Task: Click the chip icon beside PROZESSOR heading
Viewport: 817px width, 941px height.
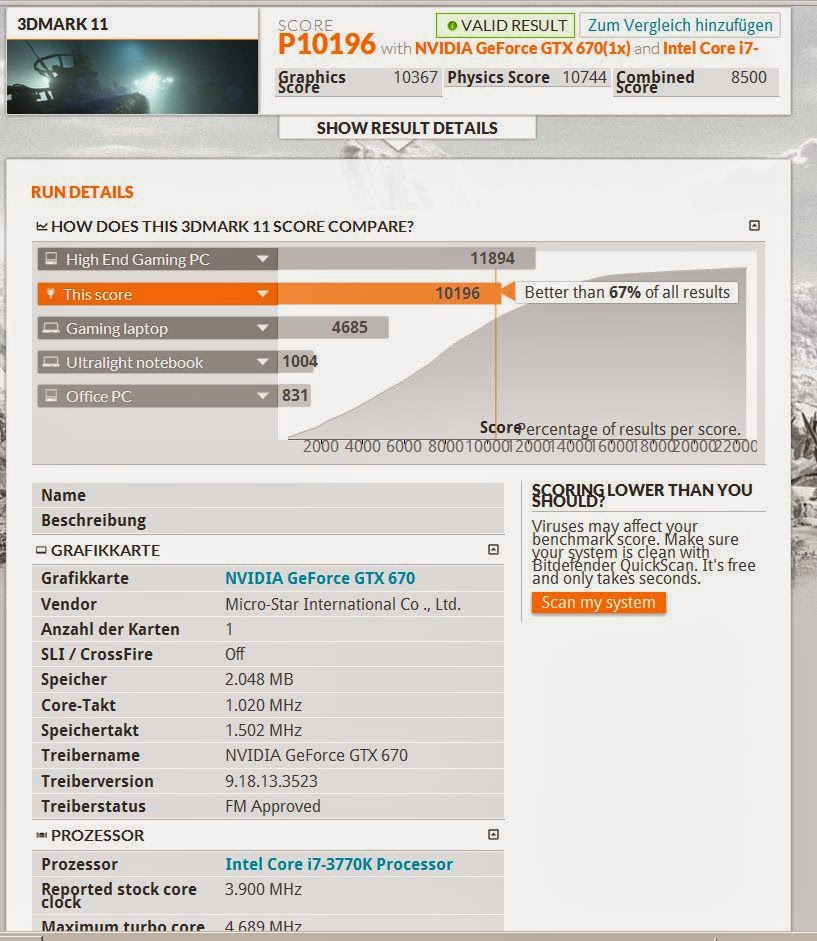Action: point(41,835)
